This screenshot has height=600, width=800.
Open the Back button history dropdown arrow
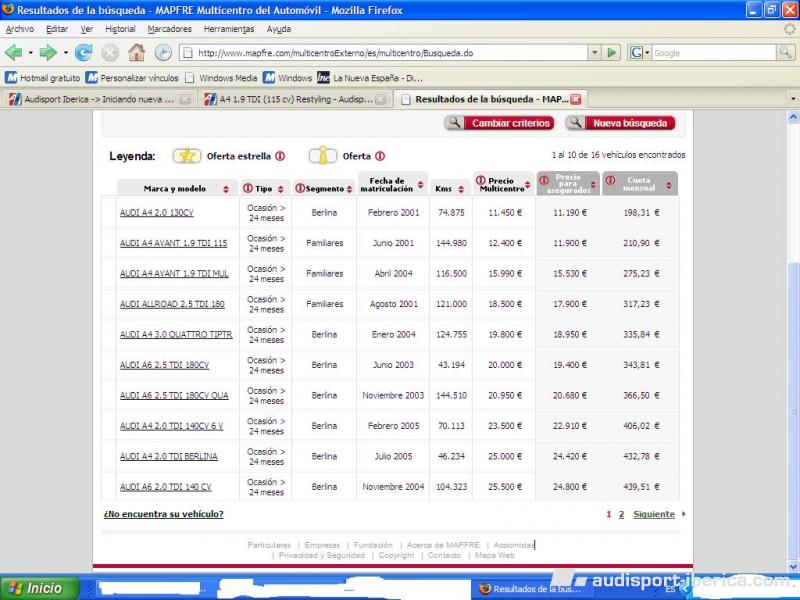[x=31, y=53]
